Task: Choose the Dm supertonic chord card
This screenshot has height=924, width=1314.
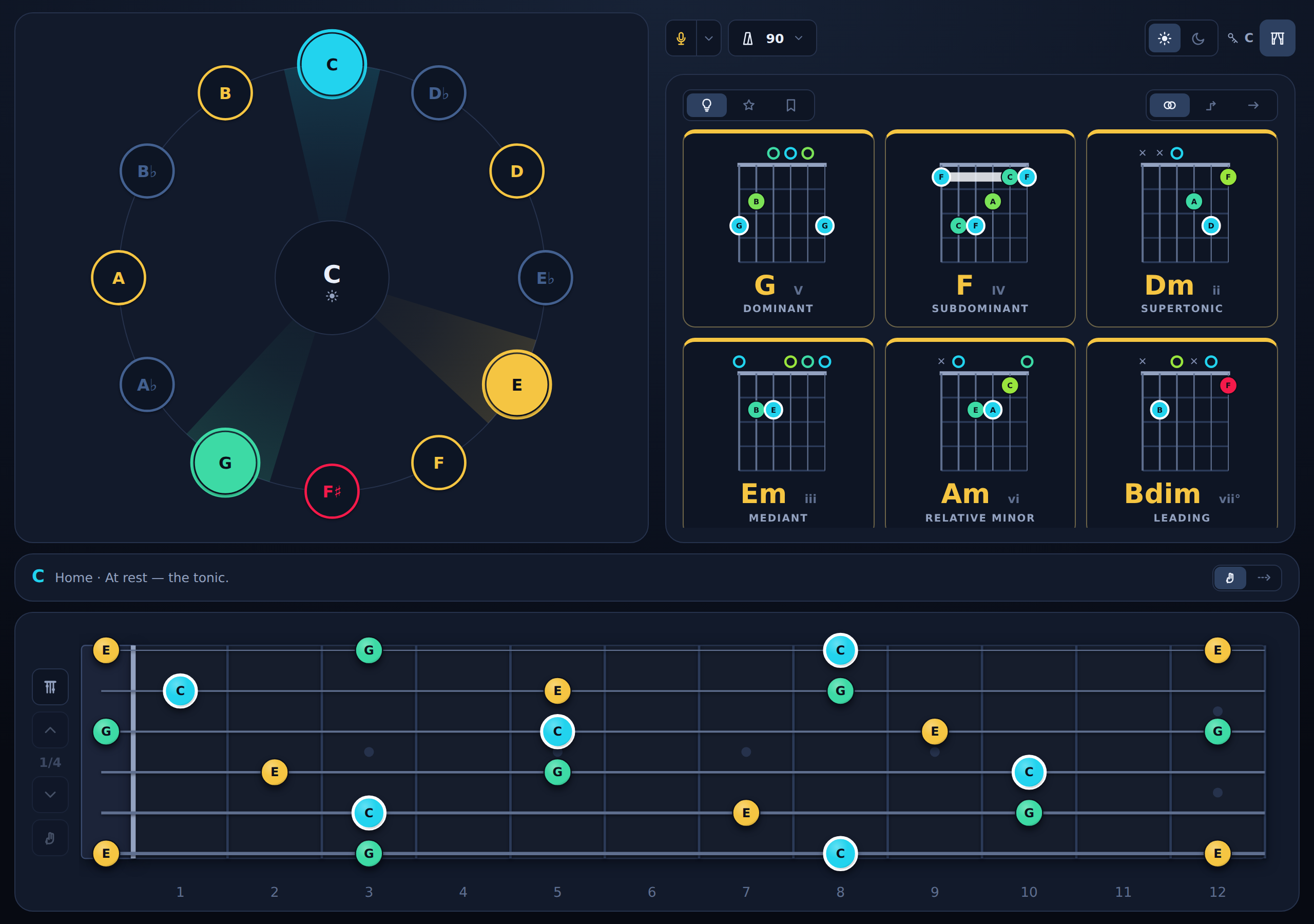Action: click(x=1182, y=228)
